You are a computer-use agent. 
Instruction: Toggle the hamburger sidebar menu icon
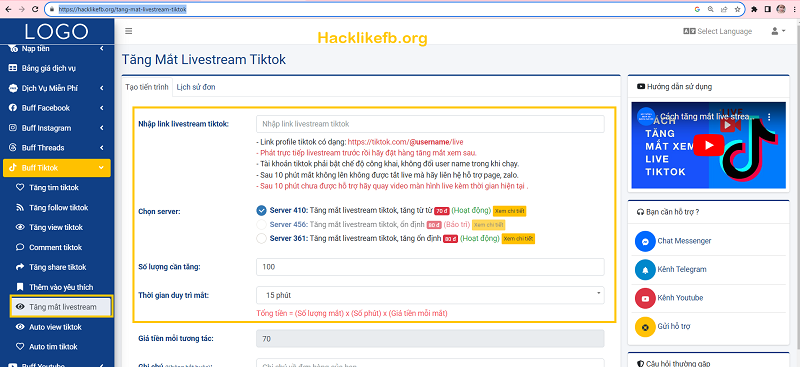pyautogui.click(x=129, y=31)
